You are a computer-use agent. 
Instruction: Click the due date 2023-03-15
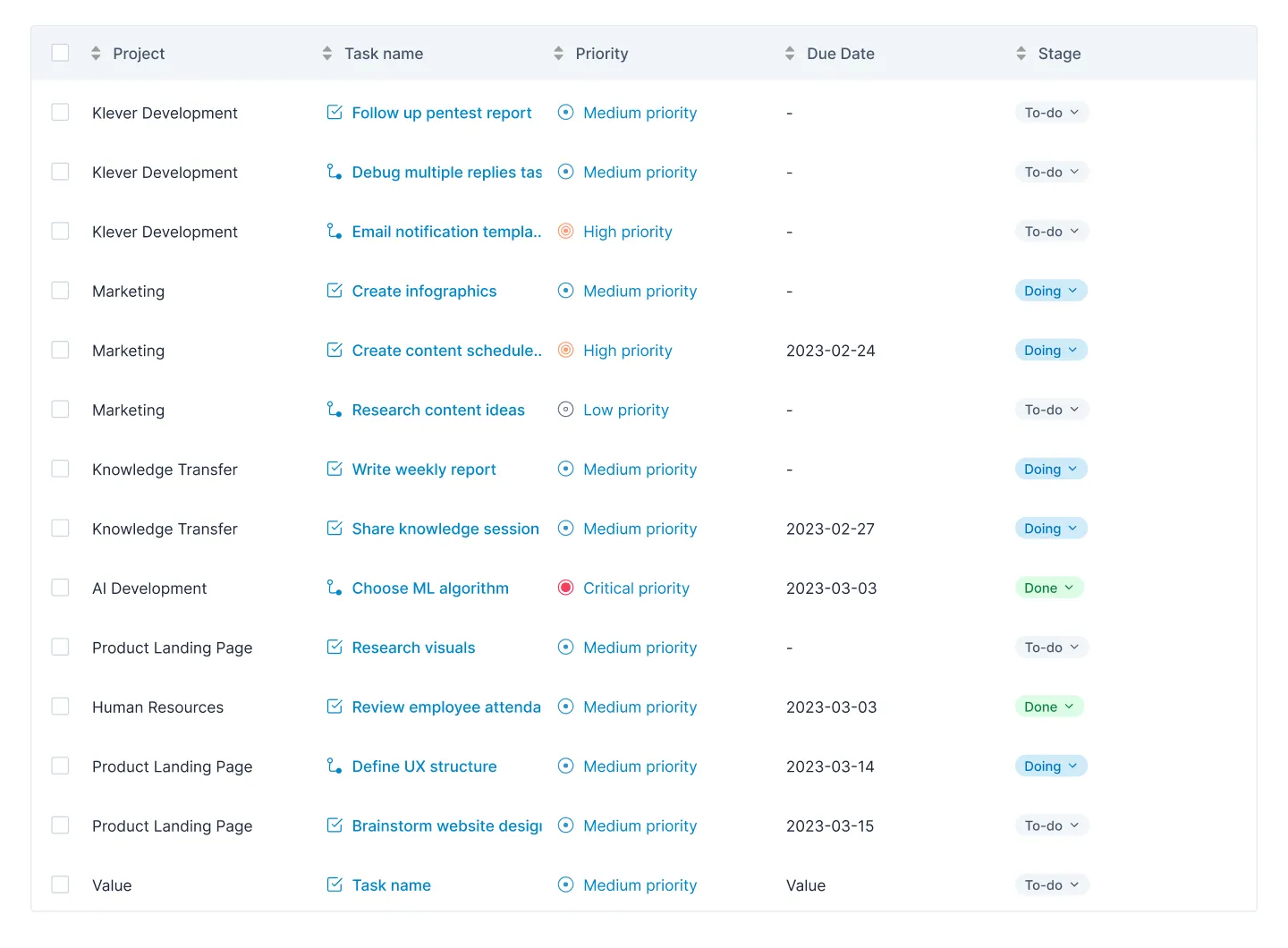[x=831, y=825]
